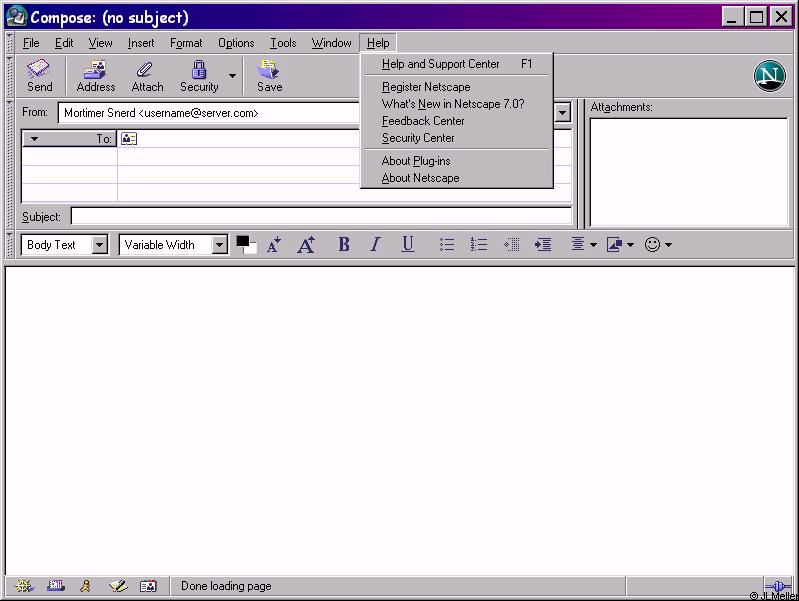Select Feedback Center menu item
This screenshot has height=601, width=799.
coord(457,121)
